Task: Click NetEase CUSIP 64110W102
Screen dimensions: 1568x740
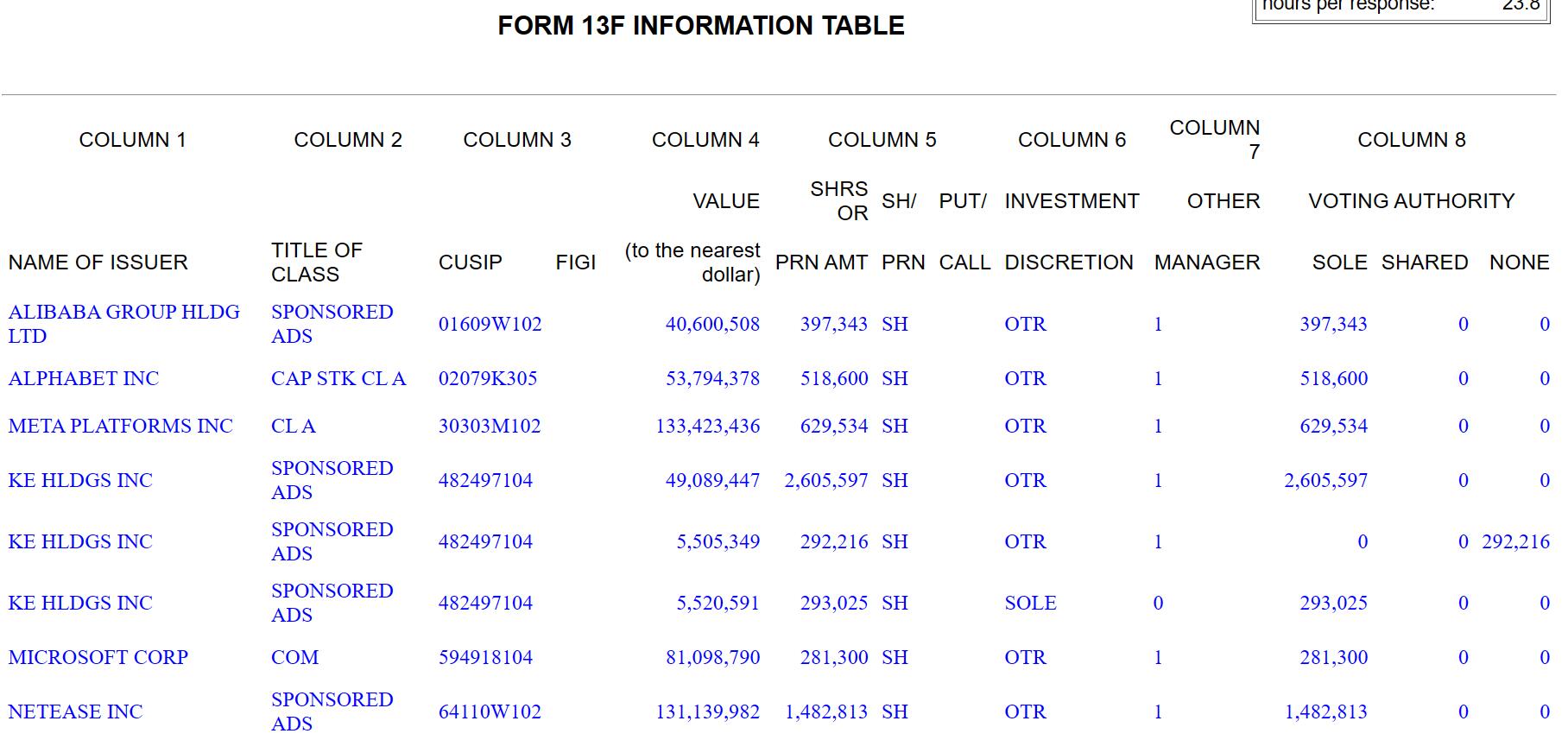Action: 490,712
